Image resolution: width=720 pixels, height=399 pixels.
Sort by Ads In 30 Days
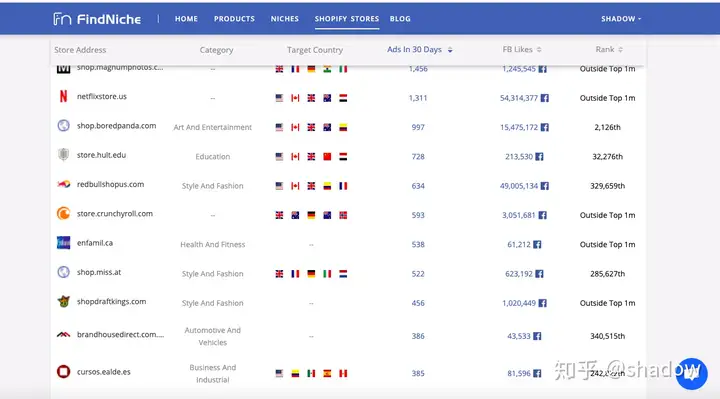pyautogui.click(x=420, y=50)
